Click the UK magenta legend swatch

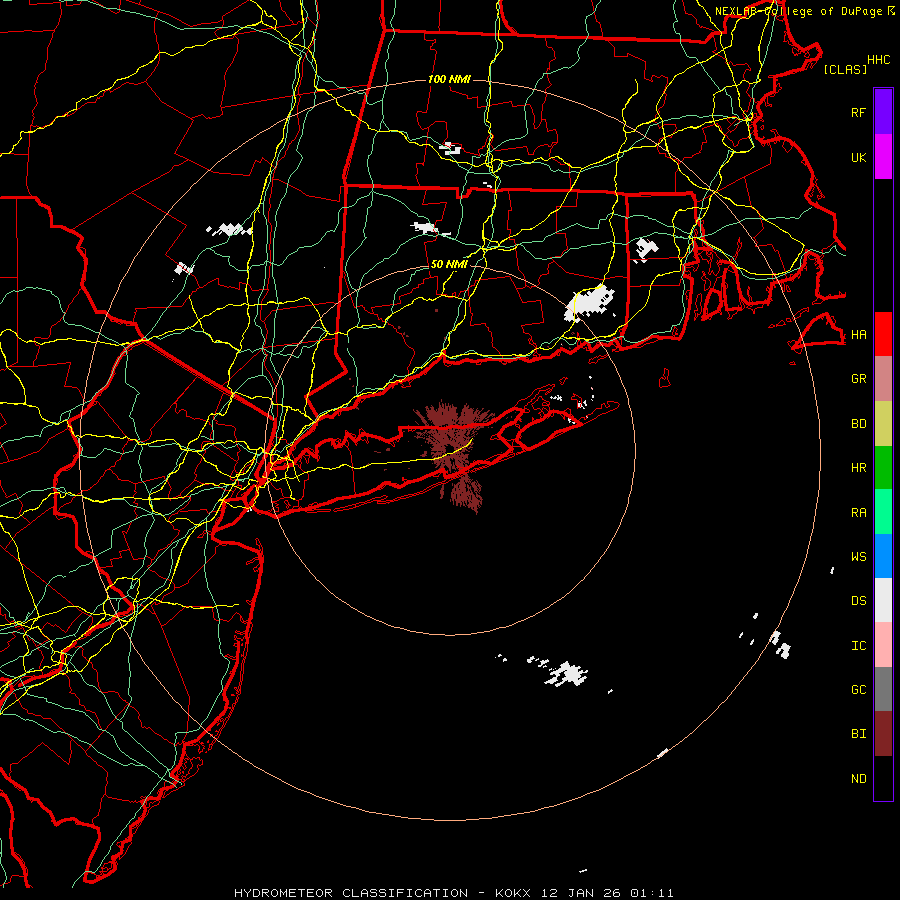(x=883, y=157)
